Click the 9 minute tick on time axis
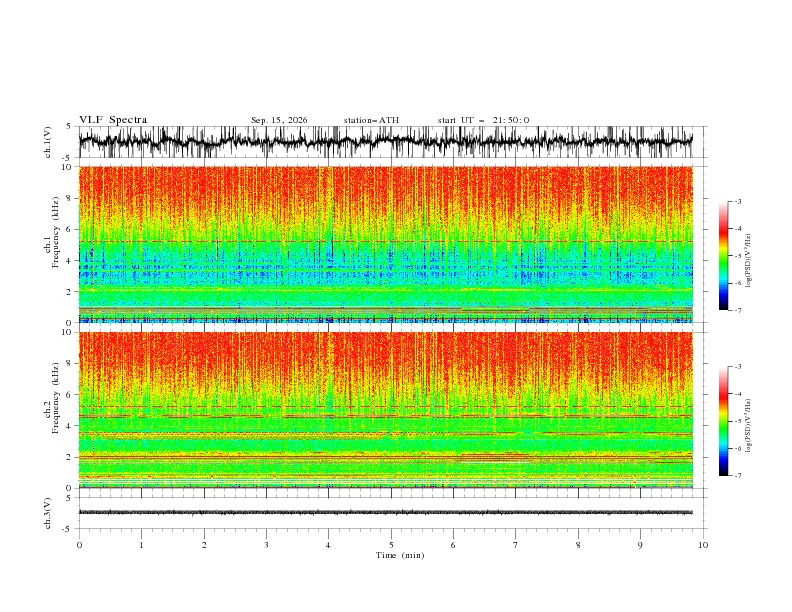Viewport: 792px width, 612px height. pos(640,545)
